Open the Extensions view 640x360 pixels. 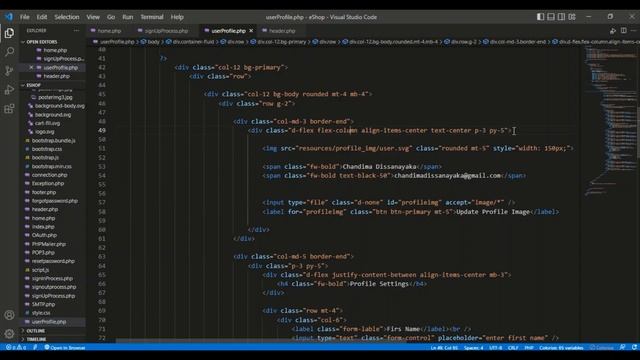tap(9, 109)
